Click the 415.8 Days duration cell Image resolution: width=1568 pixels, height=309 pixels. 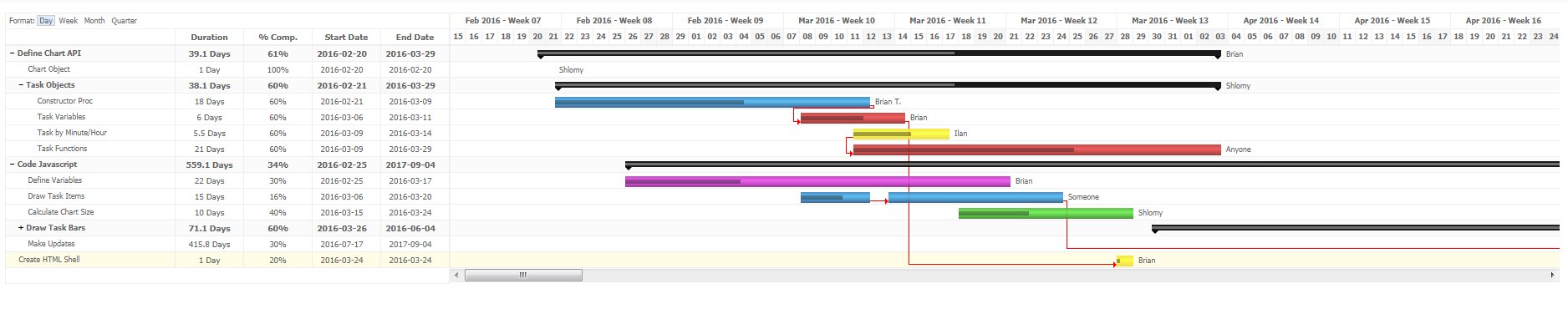pos(209,244)
